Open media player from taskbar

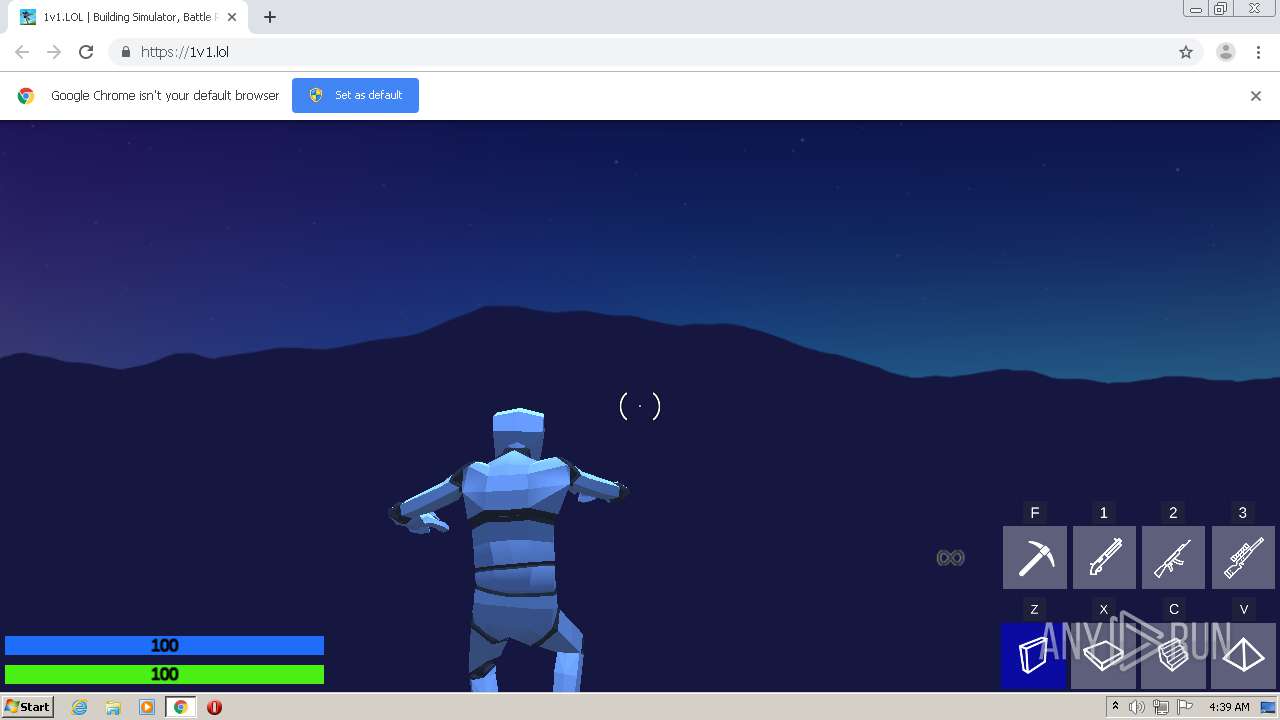[147, 707]
